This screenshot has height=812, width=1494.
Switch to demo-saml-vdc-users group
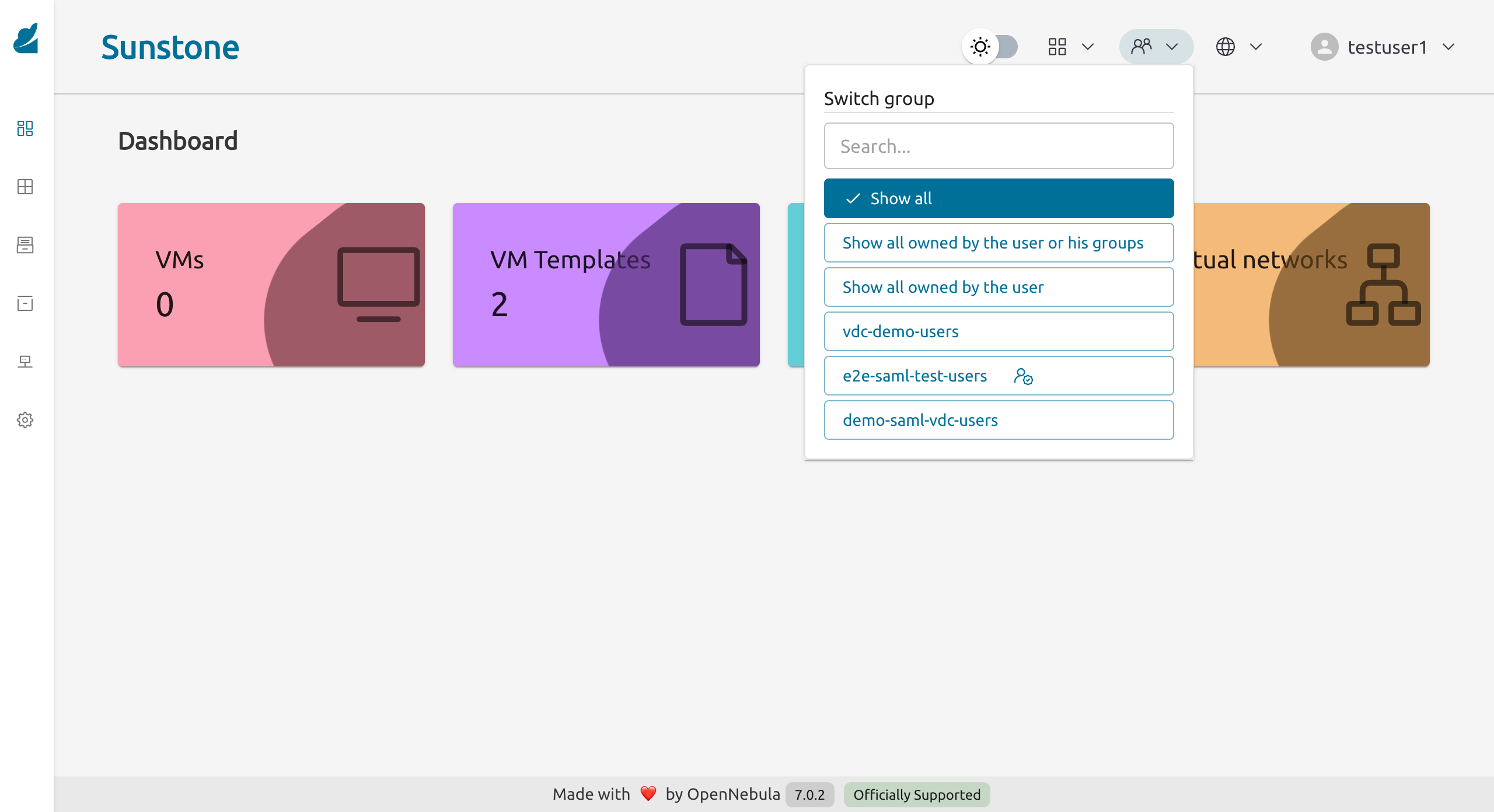pos(999,420)
